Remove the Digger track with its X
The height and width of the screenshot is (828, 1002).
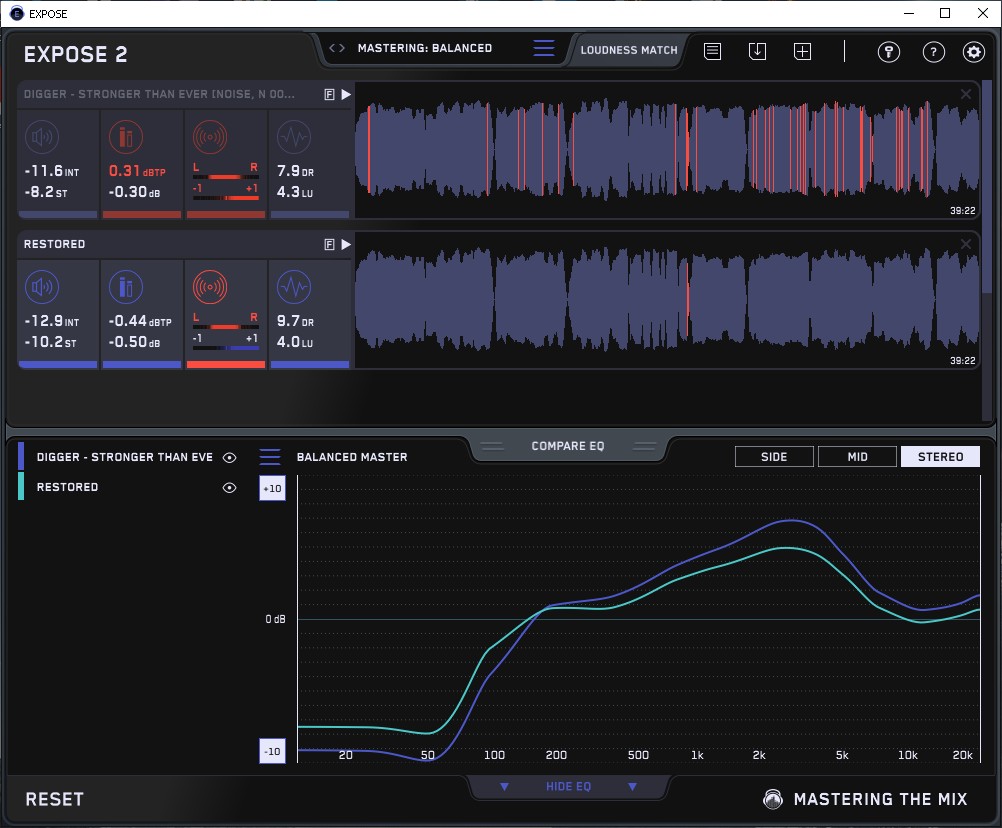tap(966, 94)
